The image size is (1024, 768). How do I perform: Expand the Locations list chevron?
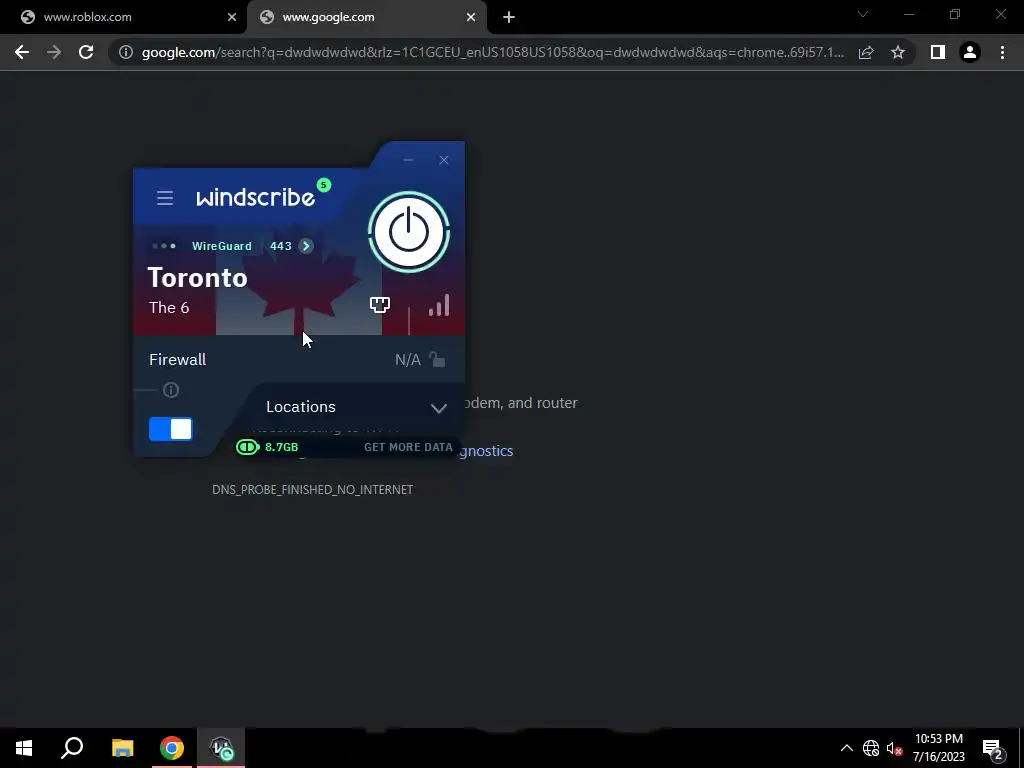(x=439, y=408)
